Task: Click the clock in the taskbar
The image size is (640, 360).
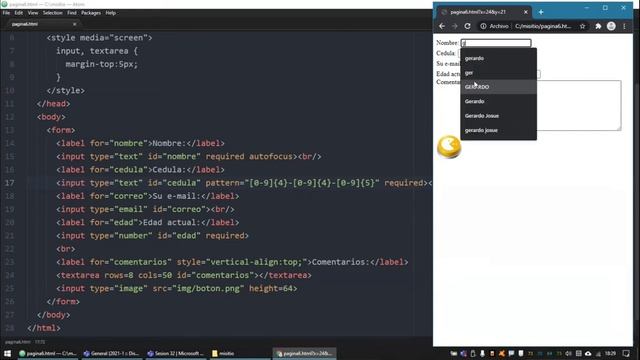Action: [611, 353]
